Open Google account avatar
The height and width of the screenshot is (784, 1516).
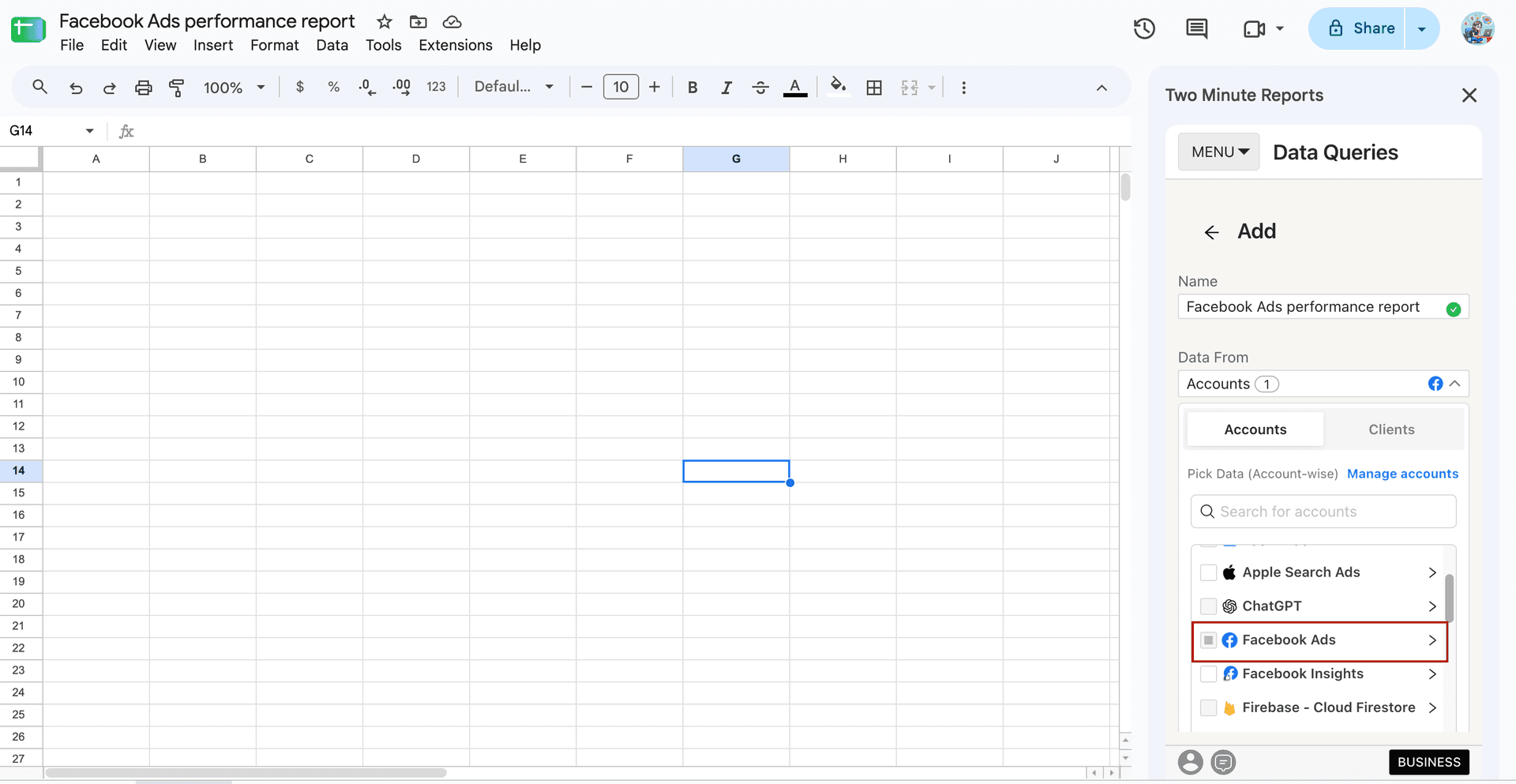(1477, 28)
